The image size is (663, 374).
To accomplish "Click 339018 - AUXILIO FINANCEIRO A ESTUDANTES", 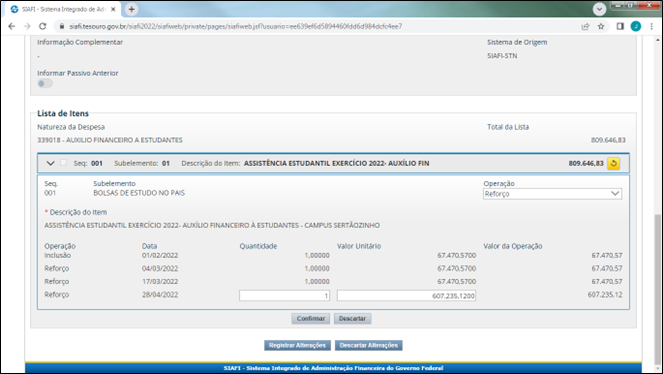I will pyautogui.click(x=110, y=140).
